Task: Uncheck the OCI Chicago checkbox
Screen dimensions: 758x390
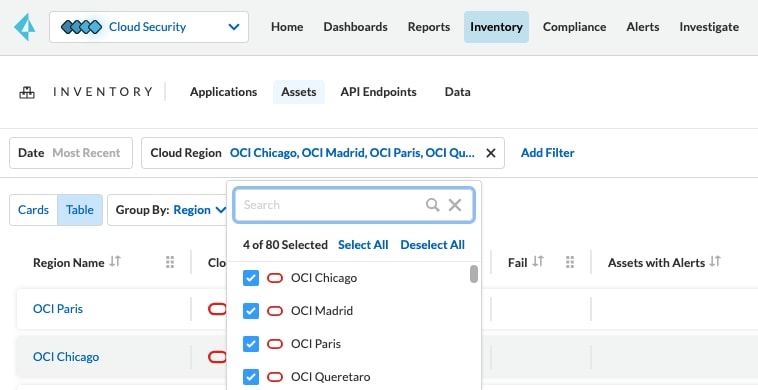Action: [x=251, y=278]
